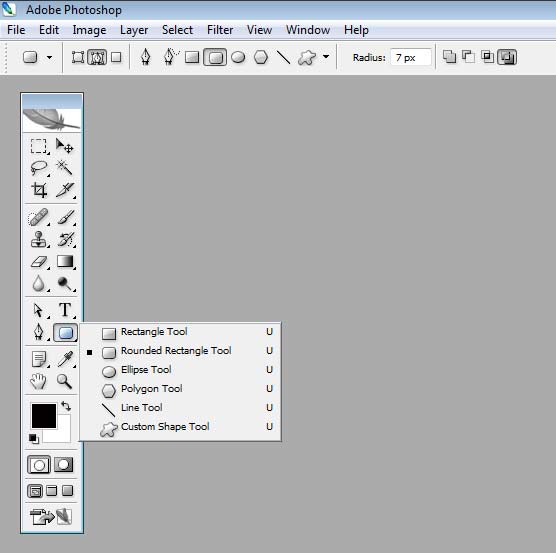Screen dimensions: 556x553
Task: Set the black foreground color swatch
Action: [x=44, y=415]
